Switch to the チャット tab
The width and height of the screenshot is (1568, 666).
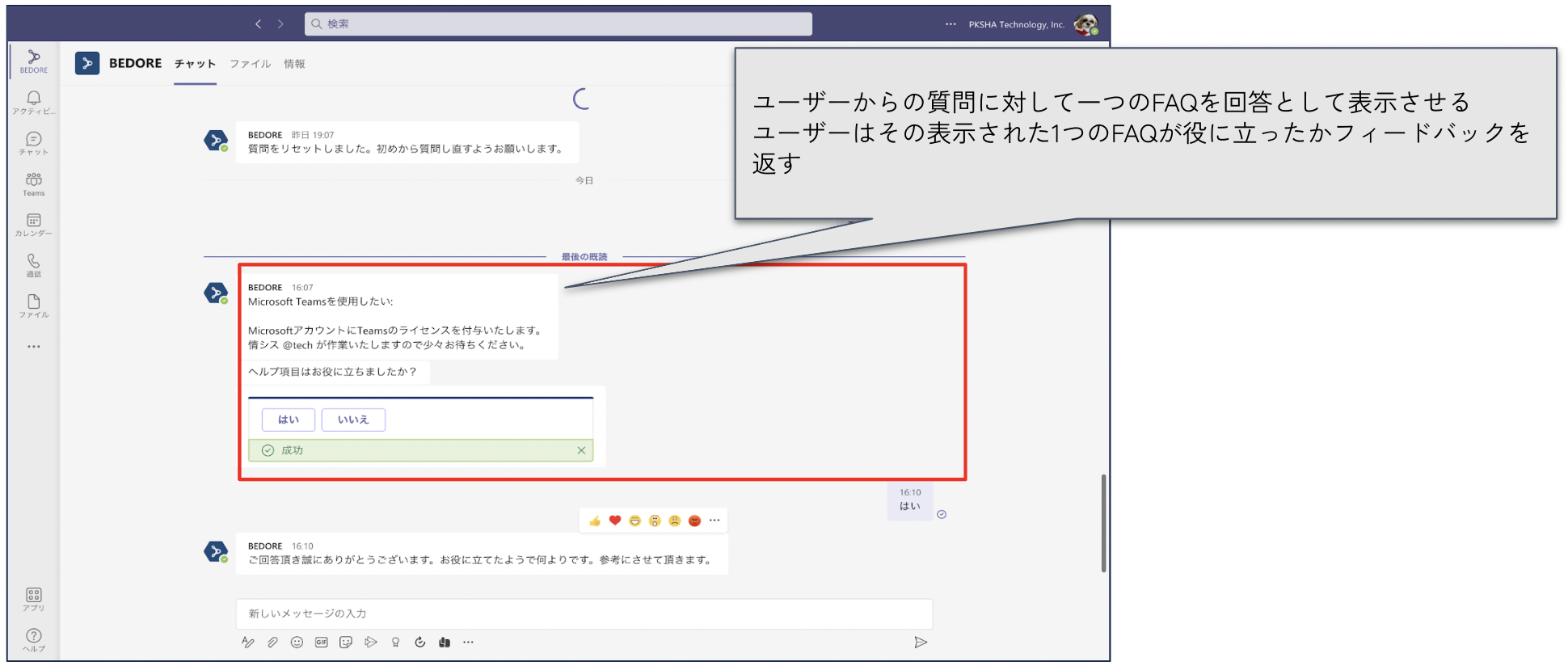(195, 64)
